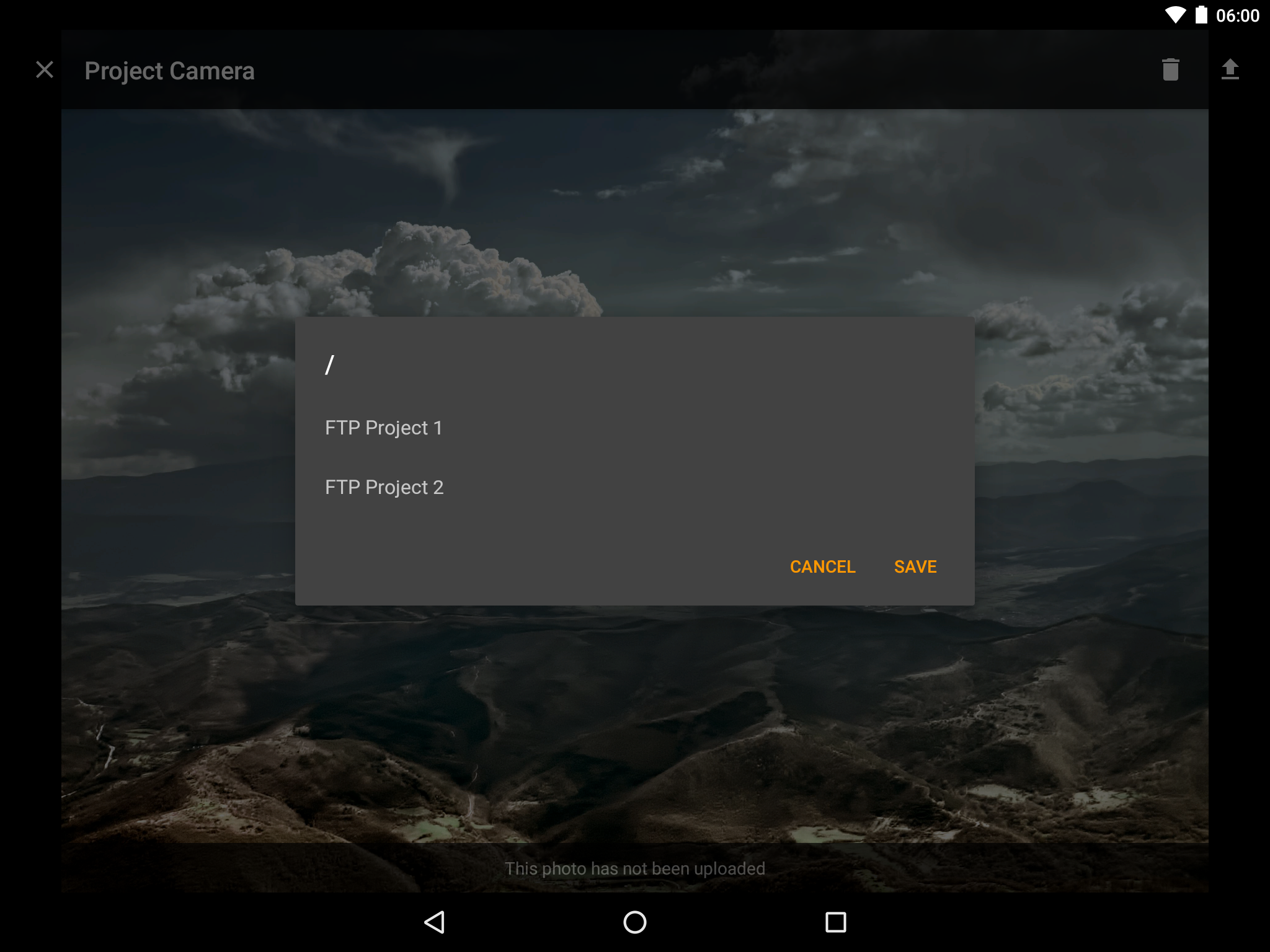Image resolution: width=1270 pixels, height=952 pixels.
Task: Click the SAVE button in dialog
Action: click(x=915, y=566)
